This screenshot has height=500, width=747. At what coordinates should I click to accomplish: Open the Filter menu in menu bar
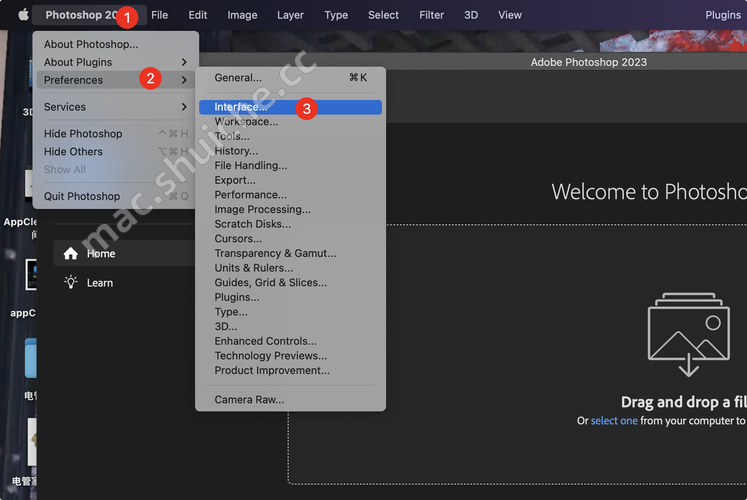pos(432,15)
